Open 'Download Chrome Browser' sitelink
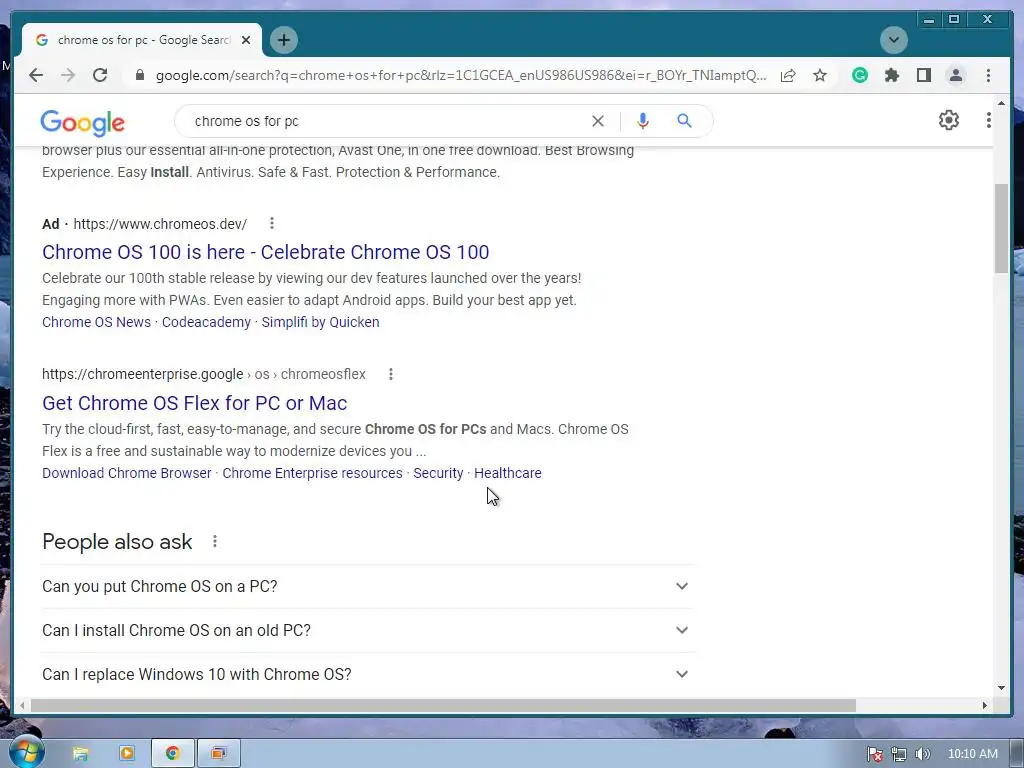This screenshot has height=768, width=1024. [127, 473]
